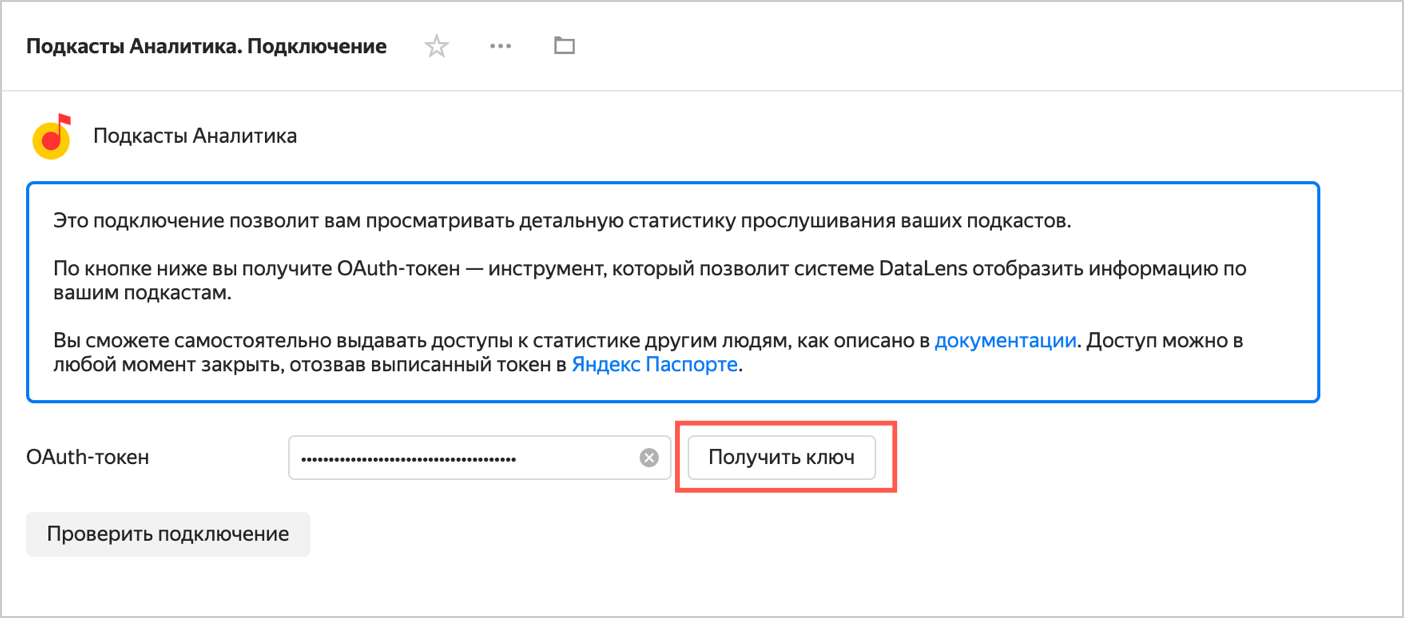Click the text Доступ можно в любой момент
This screenshot has height=618, width=1404.
coord(1165,341)
